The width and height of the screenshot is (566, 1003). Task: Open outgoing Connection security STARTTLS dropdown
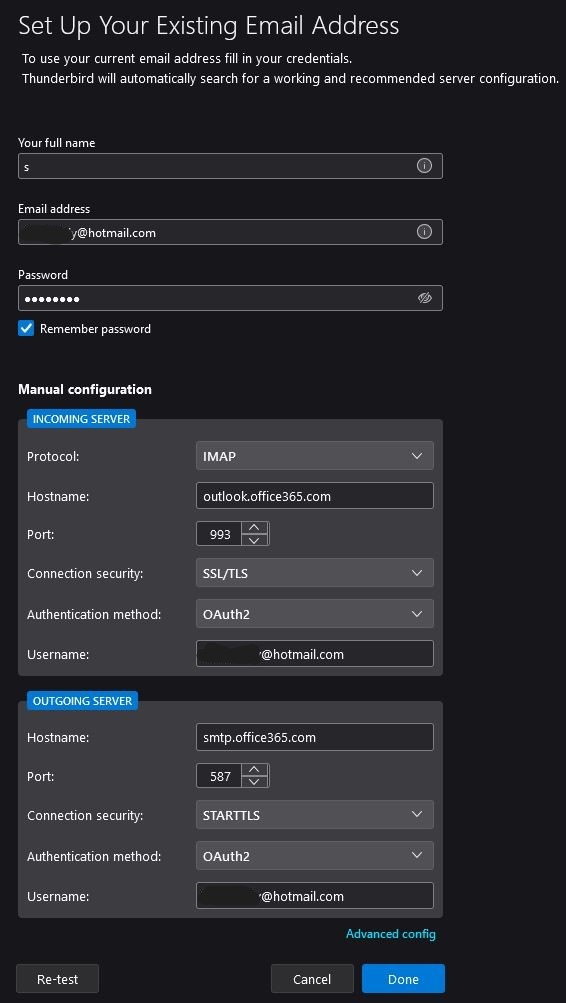pos(315,815)
